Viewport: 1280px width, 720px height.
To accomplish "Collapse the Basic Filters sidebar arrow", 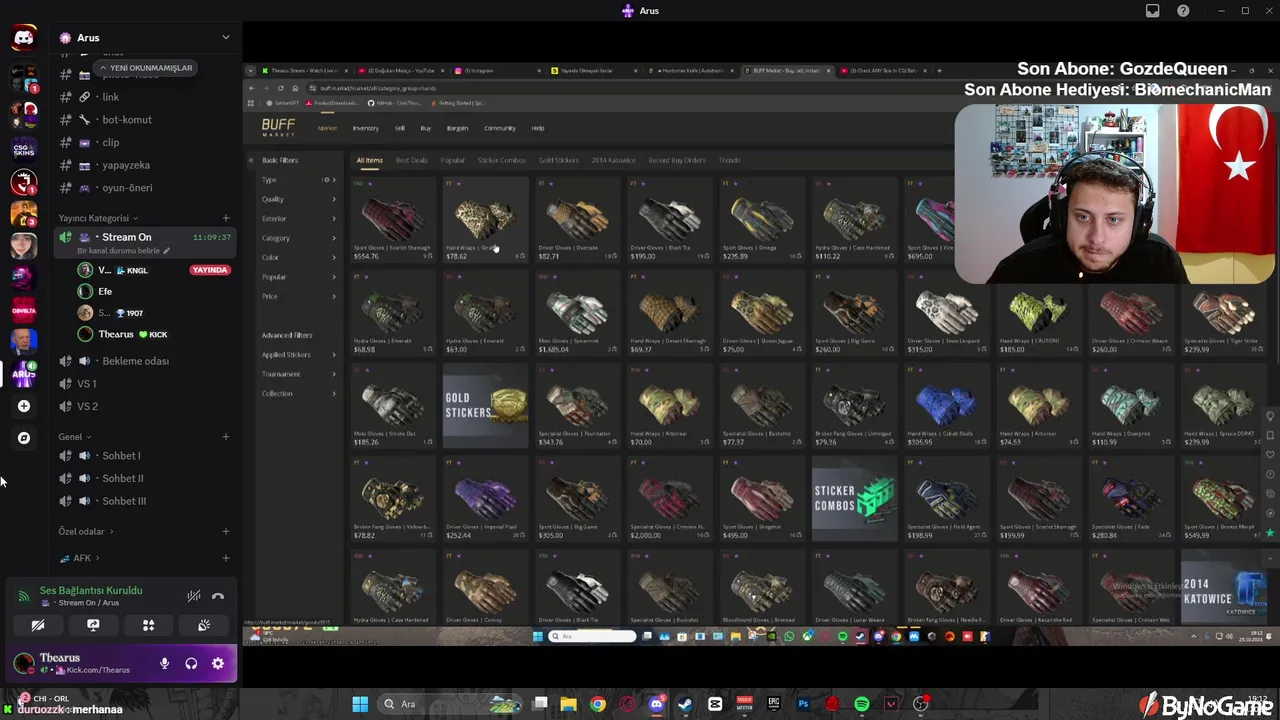I will [251, 160].
